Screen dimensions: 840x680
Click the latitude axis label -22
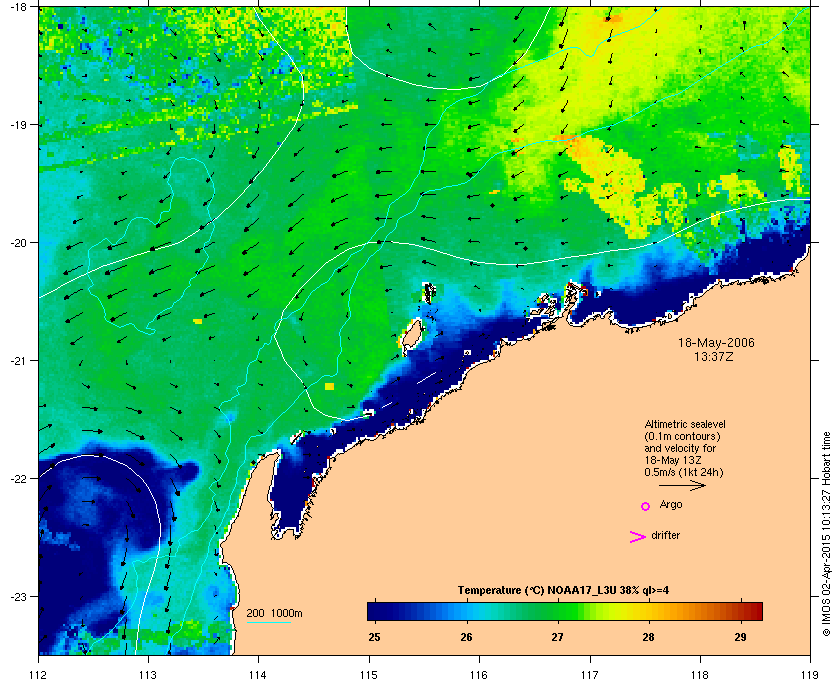click(x=18, y=478)
